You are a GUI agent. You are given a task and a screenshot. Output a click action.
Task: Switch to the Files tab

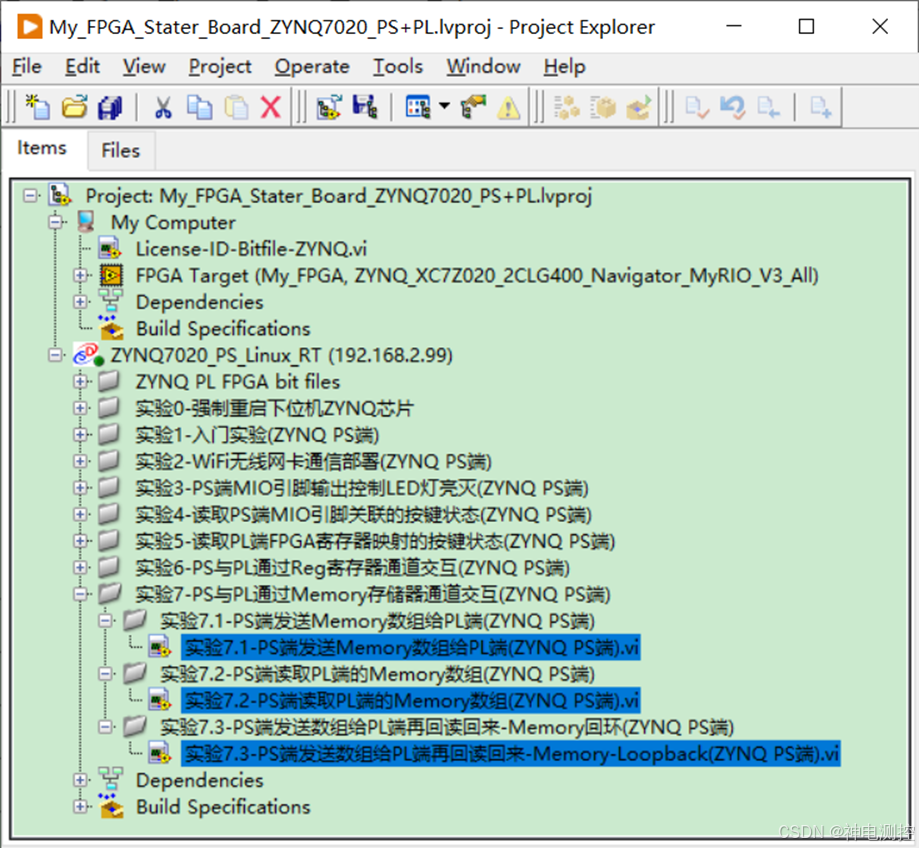[x=121, y=151]
